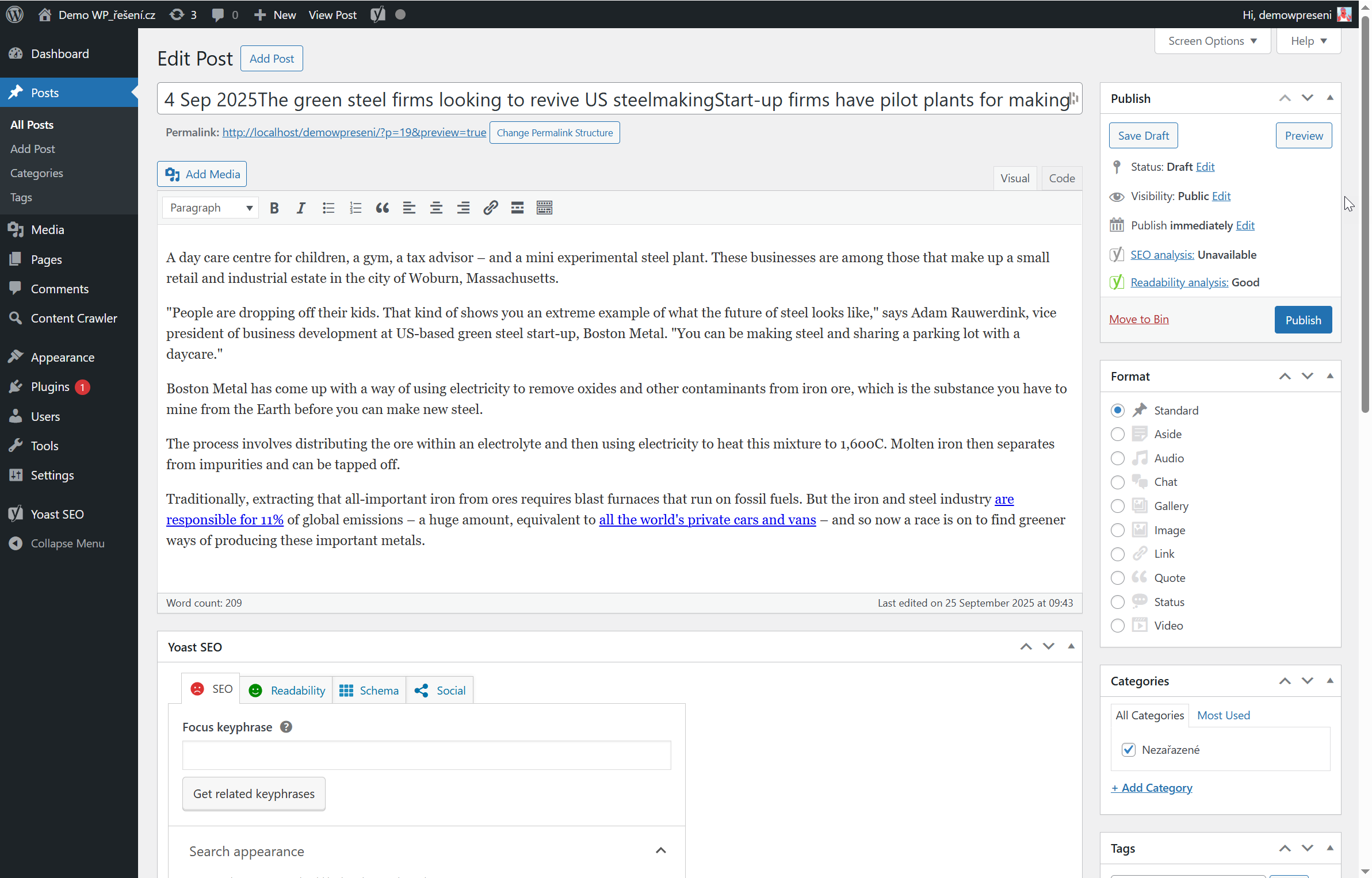
Task: Toggle the toolbar kitchen sink icon
Action: click(544, 208)
